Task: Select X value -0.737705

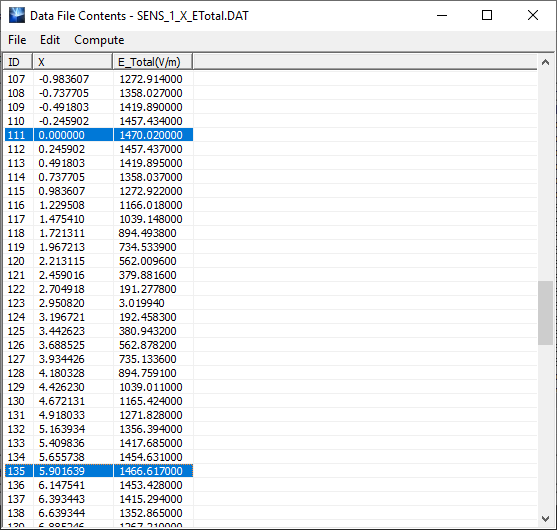Action: [64, 93]
